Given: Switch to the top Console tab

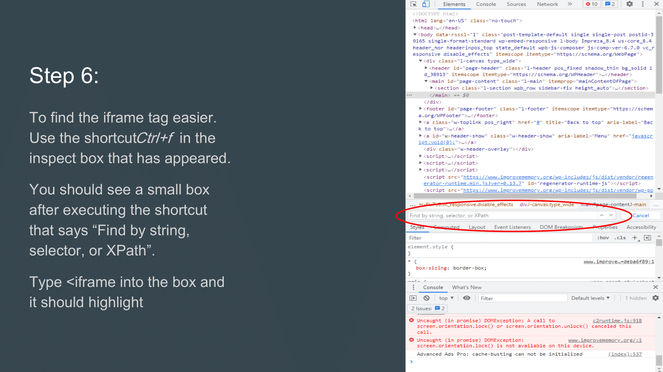Looking at the screenshot, I should [486, 4].
